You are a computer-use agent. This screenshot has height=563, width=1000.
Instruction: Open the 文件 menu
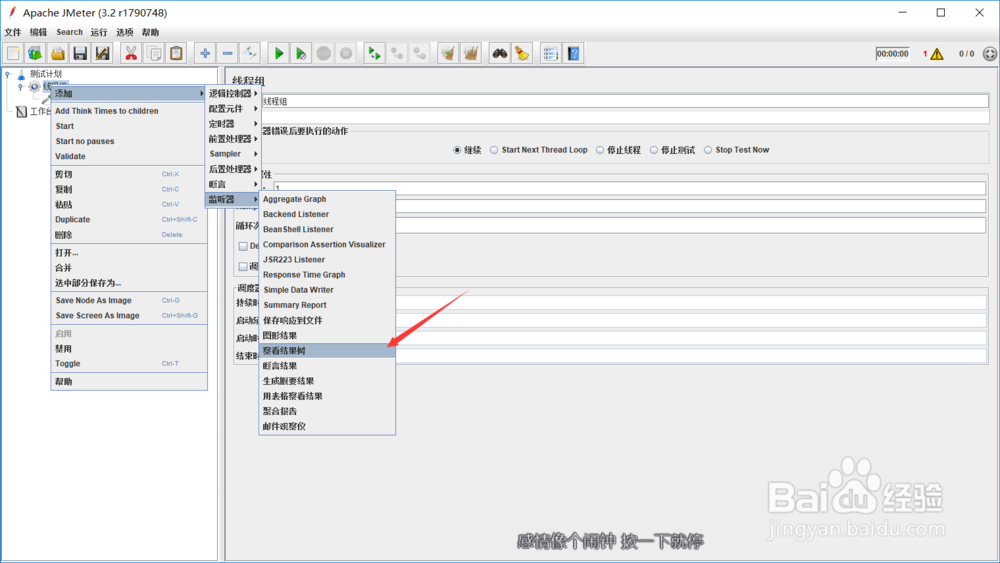[x=13, y=32]
